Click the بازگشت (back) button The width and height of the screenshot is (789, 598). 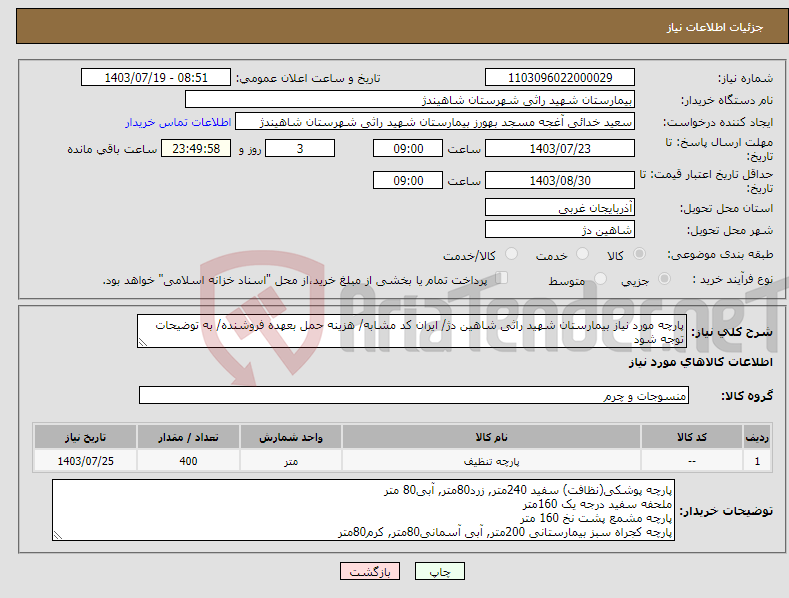click(x=370, y=571)
